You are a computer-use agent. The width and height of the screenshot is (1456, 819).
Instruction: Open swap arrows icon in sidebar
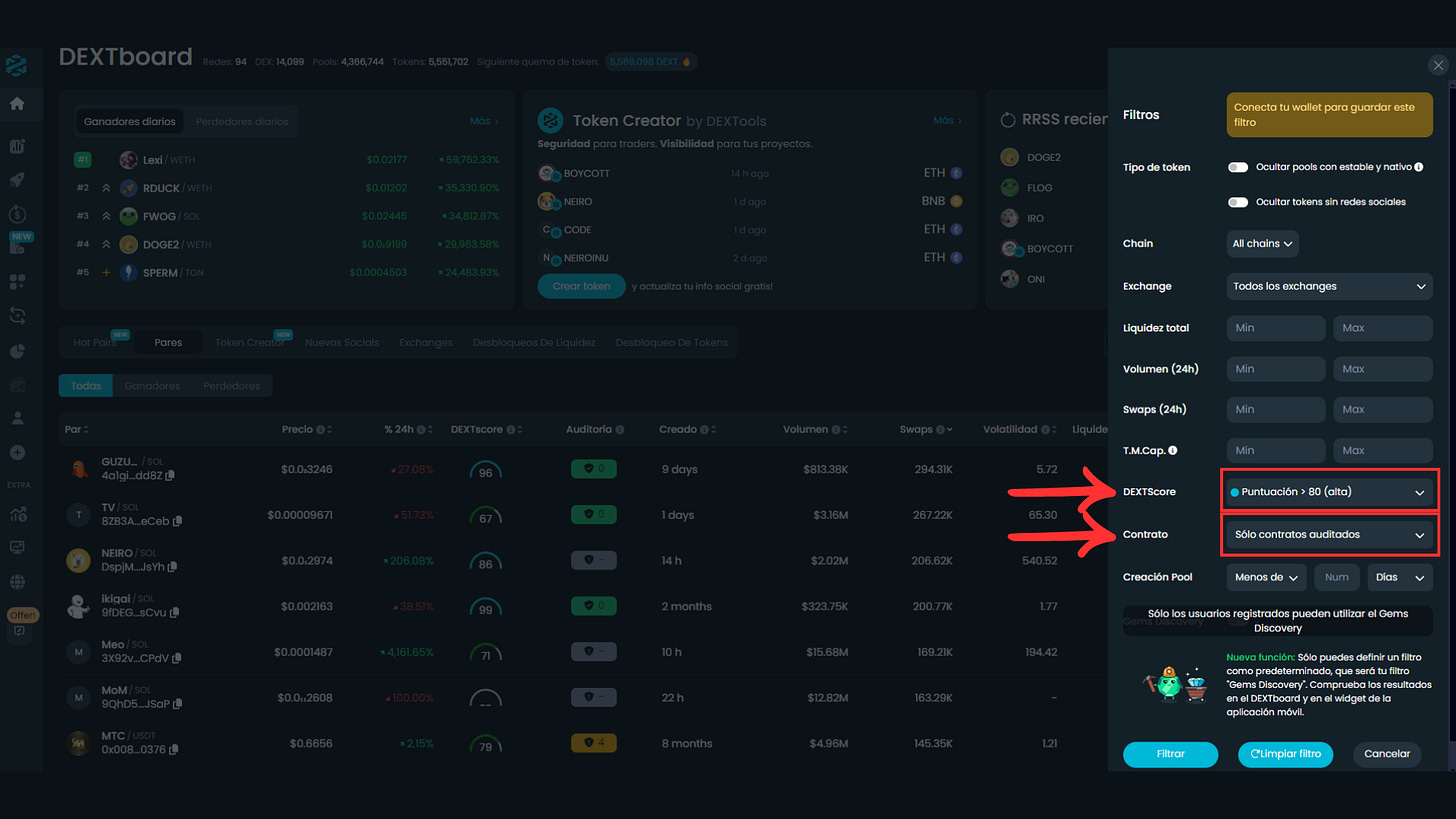pos(16,315)
